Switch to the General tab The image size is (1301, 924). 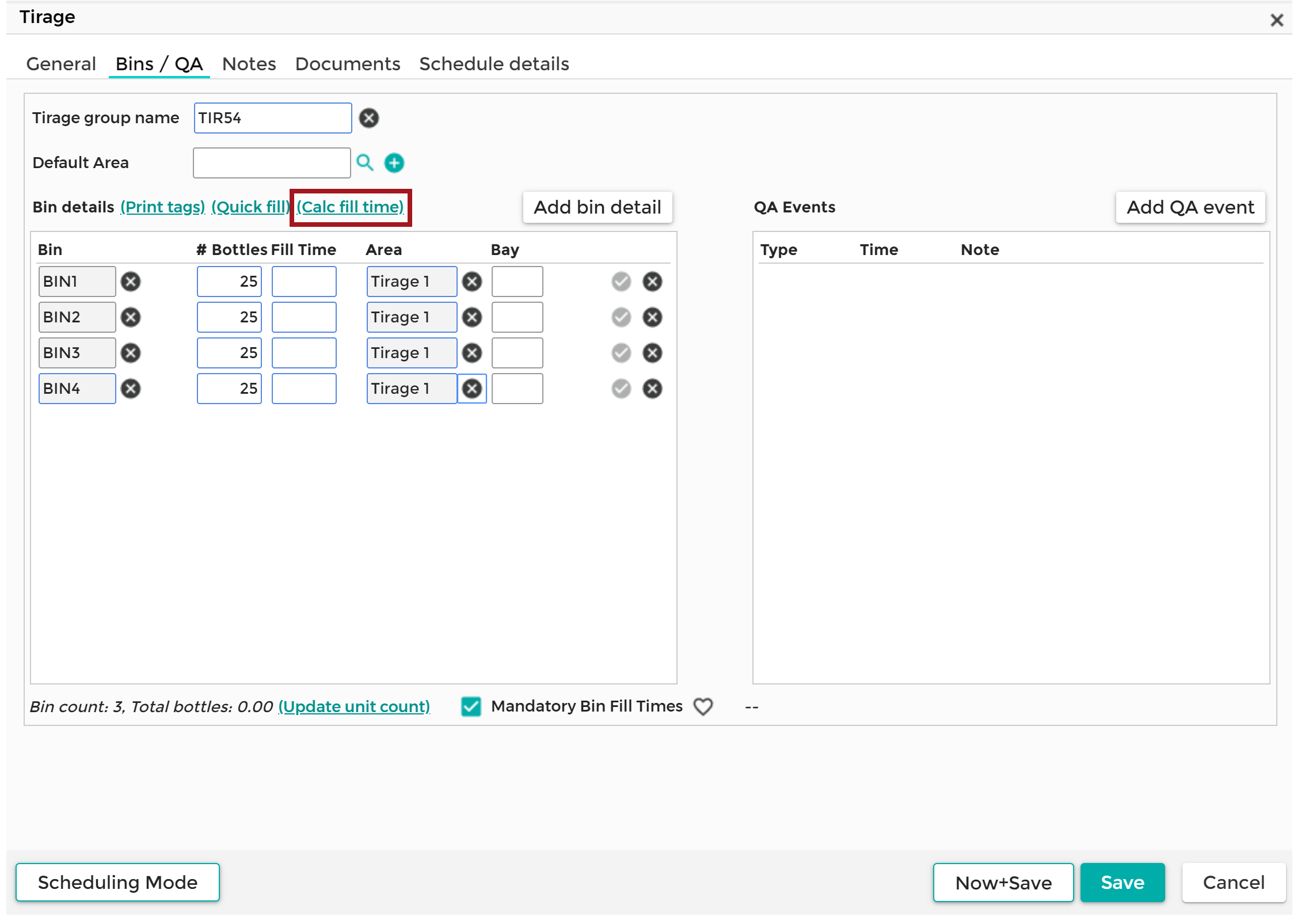point(61,64)
